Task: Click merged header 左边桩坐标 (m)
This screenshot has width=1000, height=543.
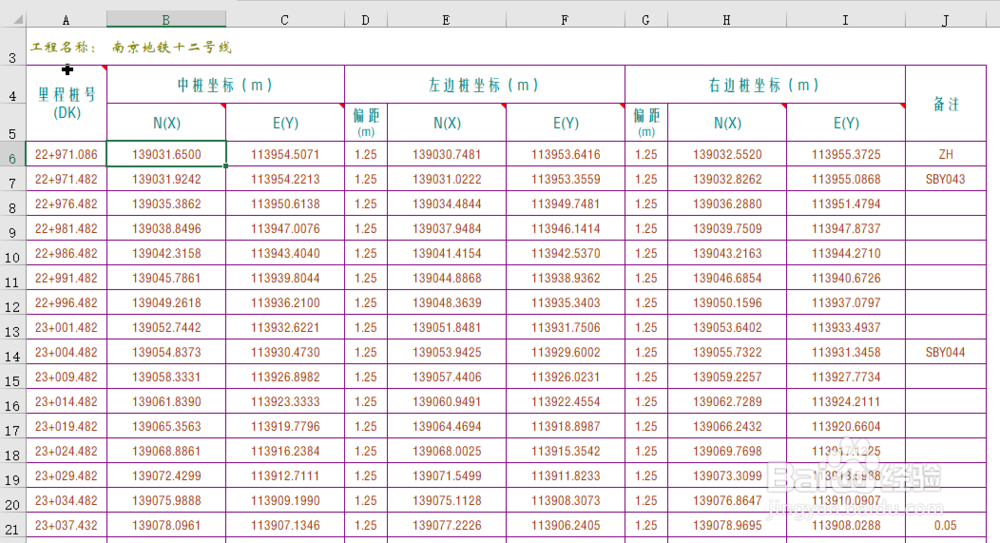Action: pos(485,85)
